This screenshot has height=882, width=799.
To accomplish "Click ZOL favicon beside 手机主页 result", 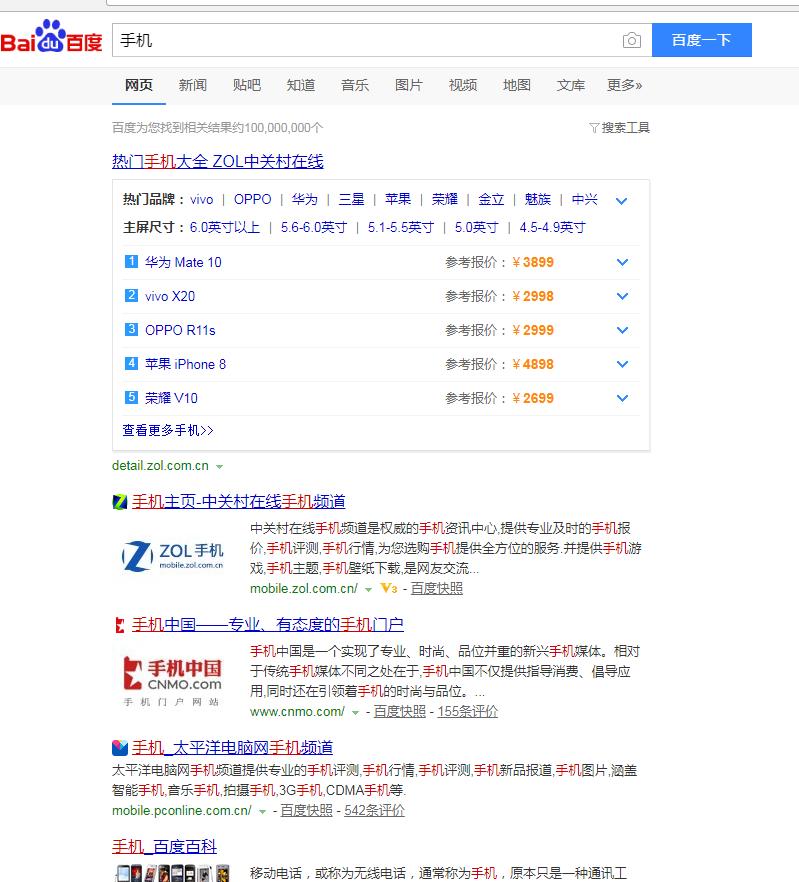I will click(120, 502).
